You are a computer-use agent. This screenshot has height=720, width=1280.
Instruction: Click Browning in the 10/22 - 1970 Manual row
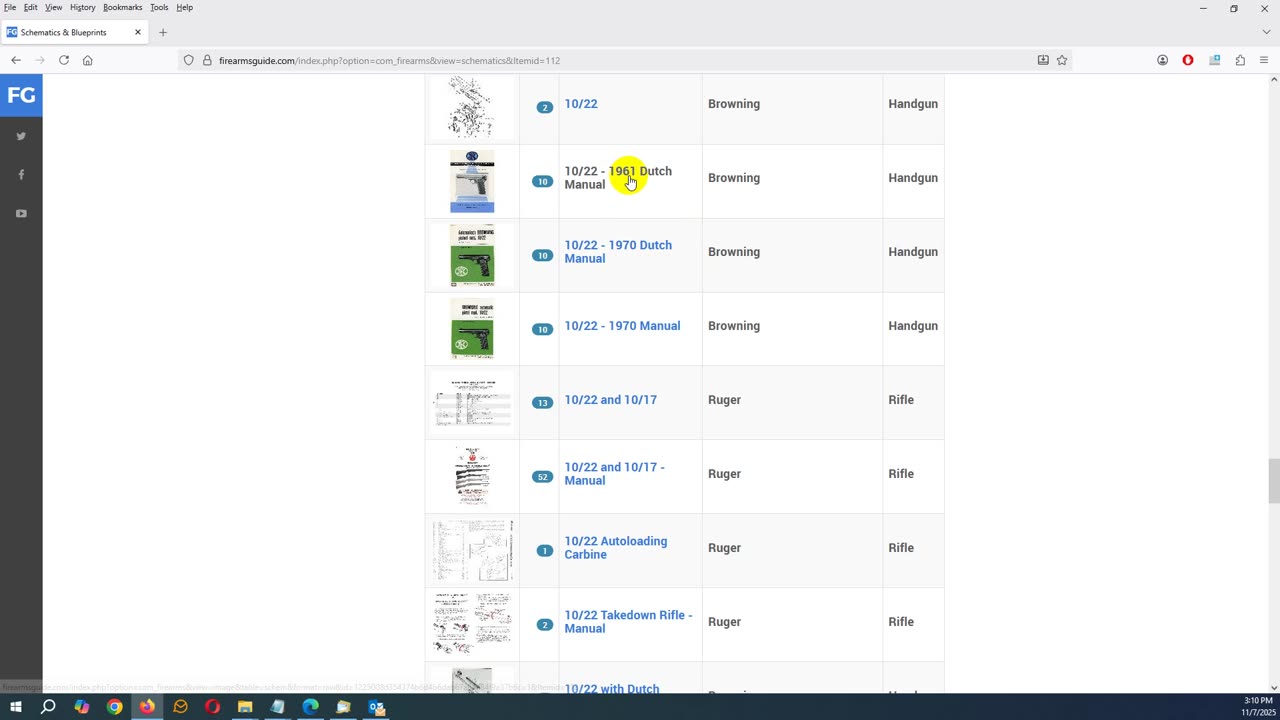pyautogui.click(x=734, y=326)
